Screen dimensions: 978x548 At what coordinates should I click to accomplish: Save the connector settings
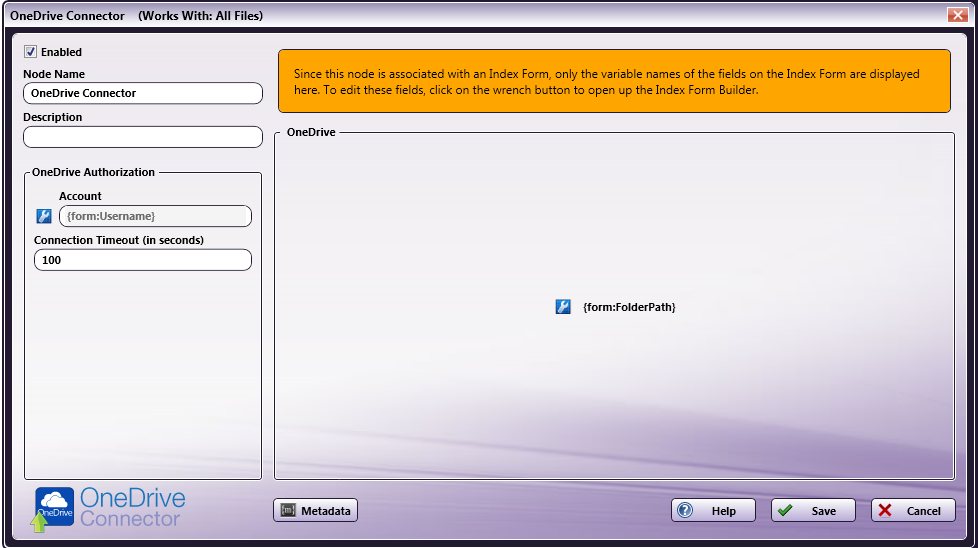[x=813, y=511]
